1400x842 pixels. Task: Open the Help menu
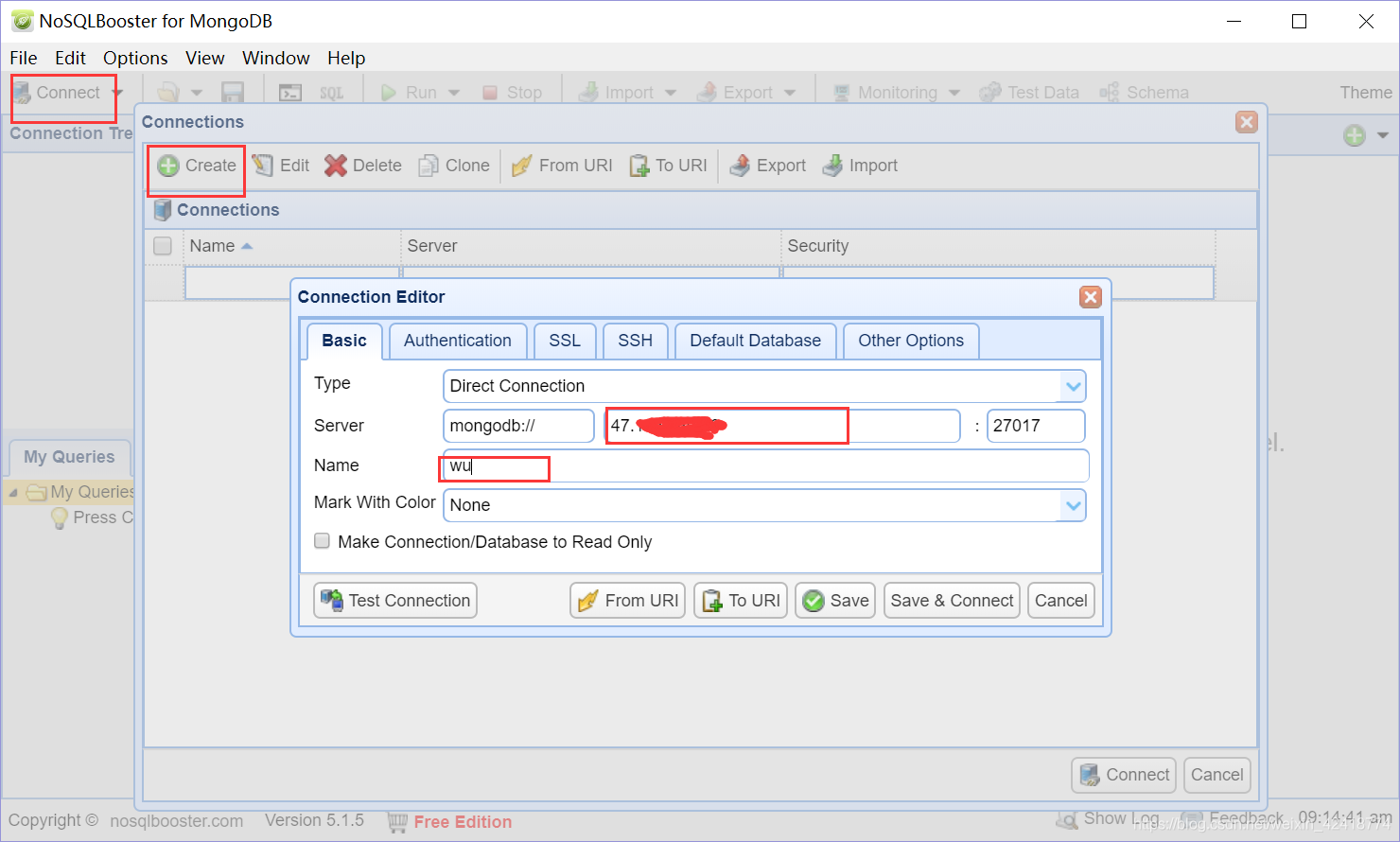[346, 58]
